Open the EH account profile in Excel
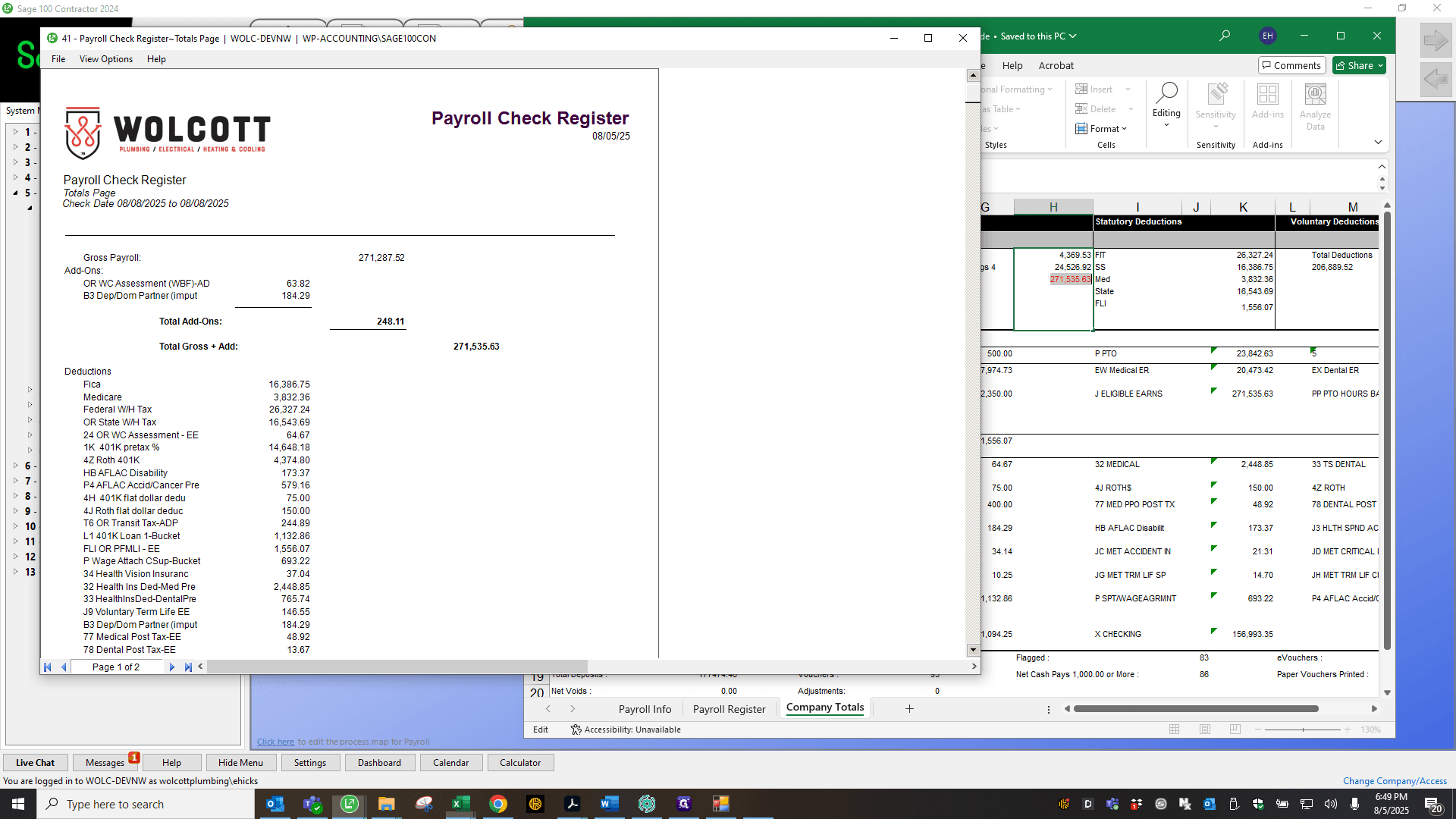 point(1268,36)
